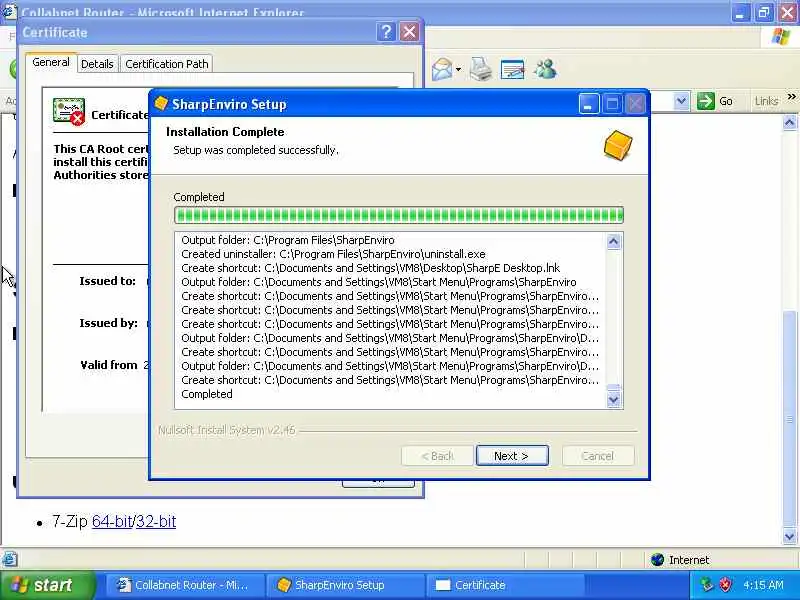Viewport: 800px width, 600px height.
Task: Click the Edit page icon in IE toolbar
Action: click(513, 69)
